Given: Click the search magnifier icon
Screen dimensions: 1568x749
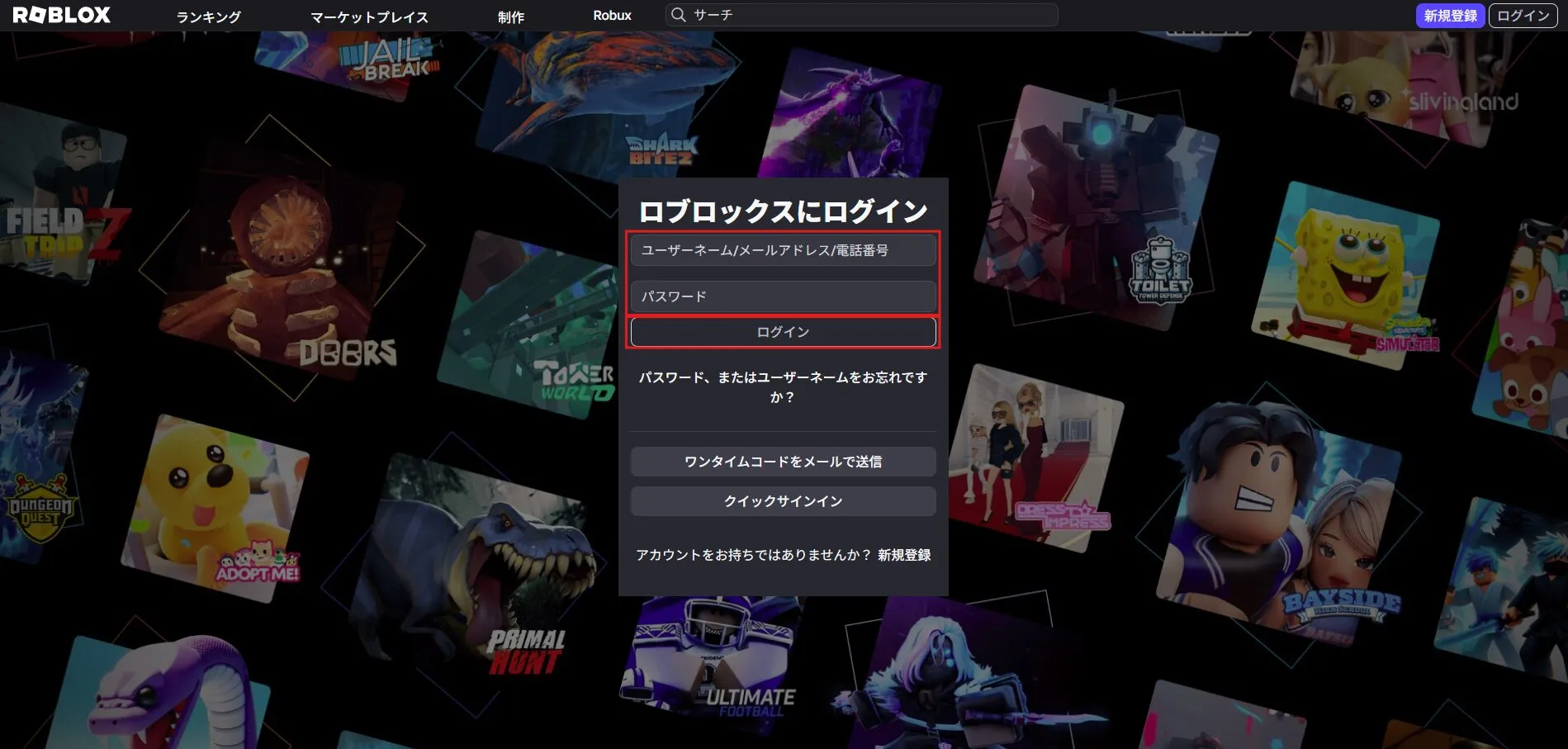Looking at the screenshot, I should (x=678, y=15).
